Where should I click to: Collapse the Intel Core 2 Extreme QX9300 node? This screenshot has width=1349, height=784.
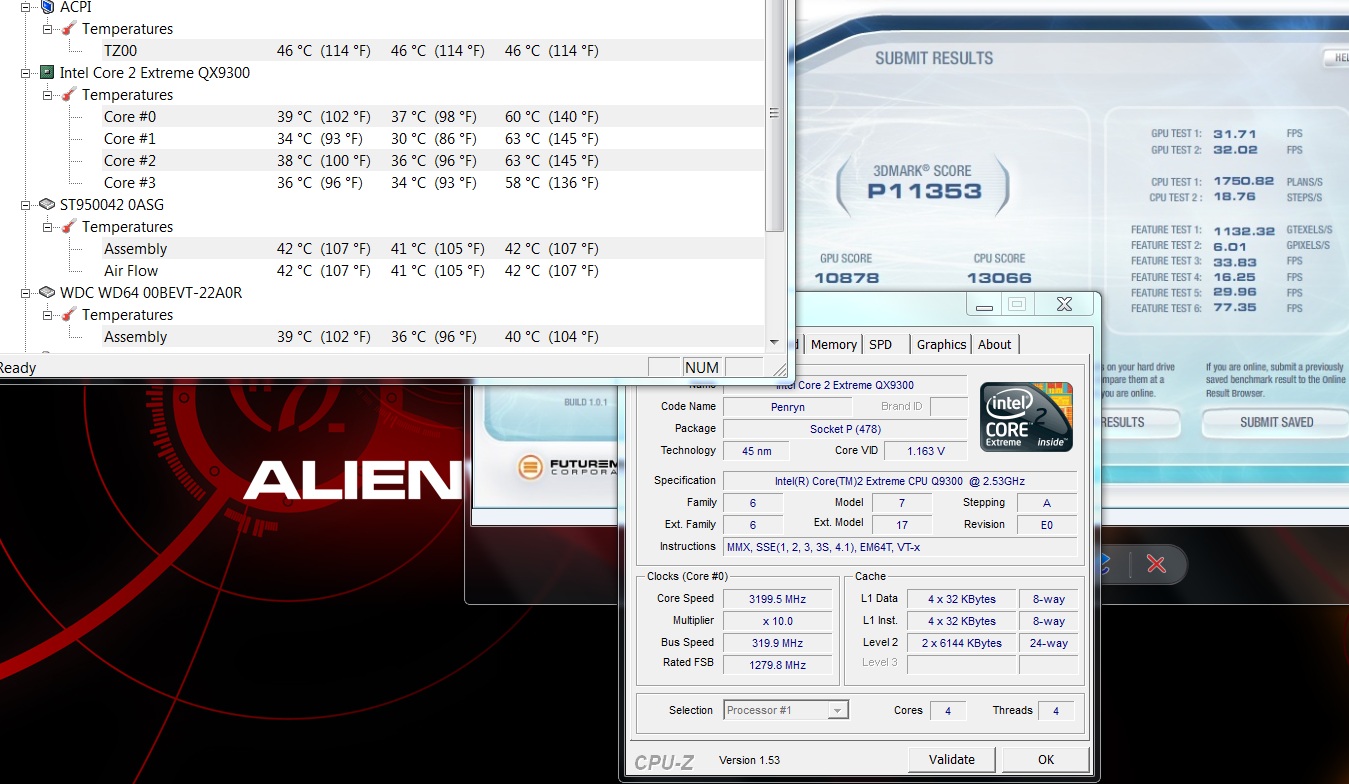click(26, 73)
